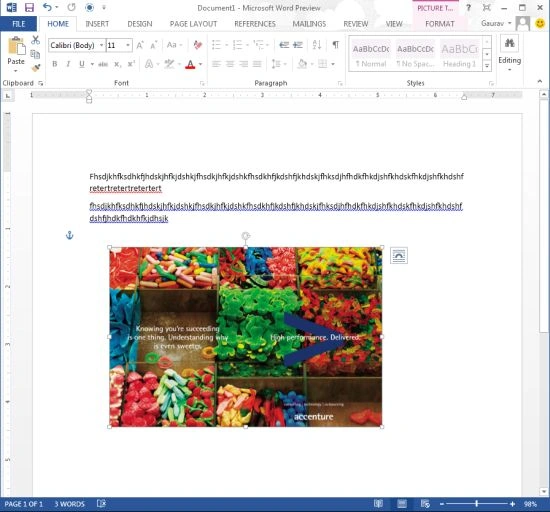Viewport: 550px width, 512px height.
Task: Open the Picture Tools FORMAT tab
Action: (440, 24)
